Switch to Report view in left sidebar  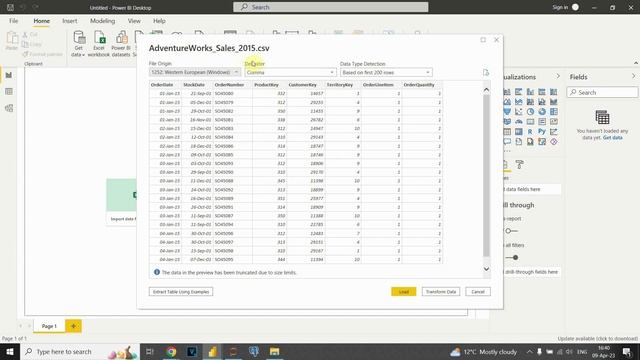9,75
